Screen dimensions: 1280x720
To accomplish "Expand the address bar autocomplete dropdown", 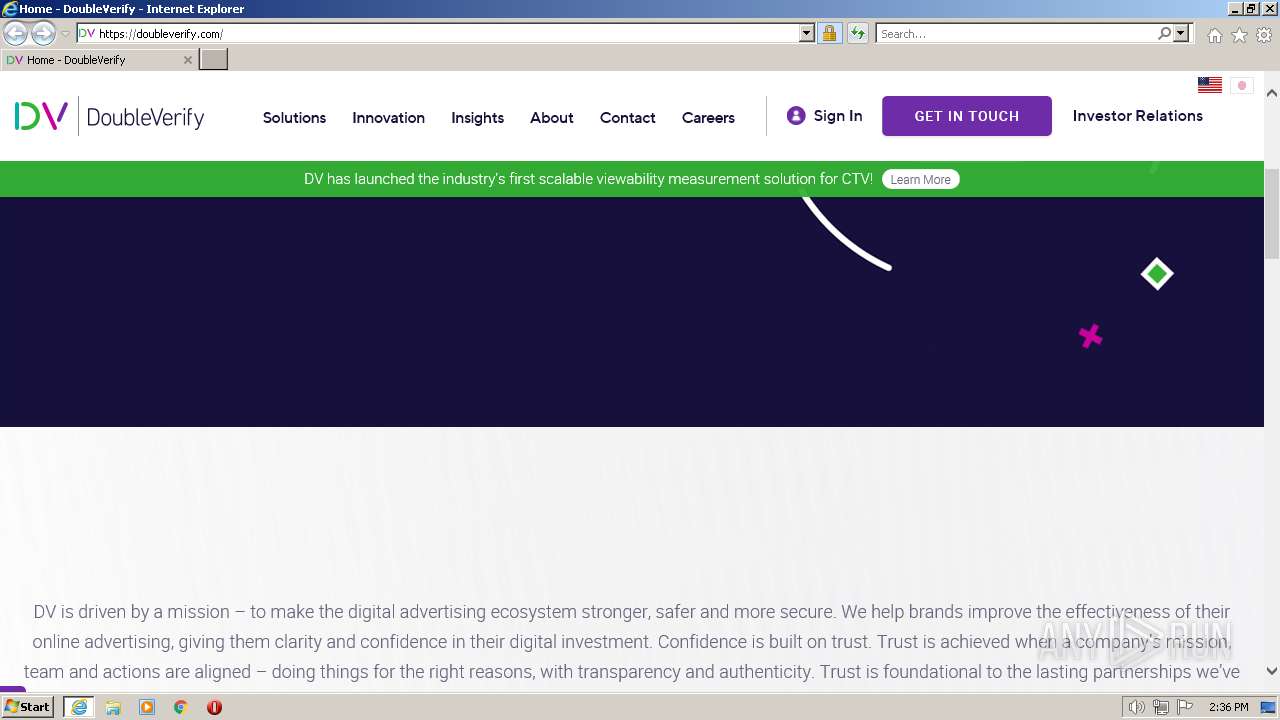I will (807, 33).
